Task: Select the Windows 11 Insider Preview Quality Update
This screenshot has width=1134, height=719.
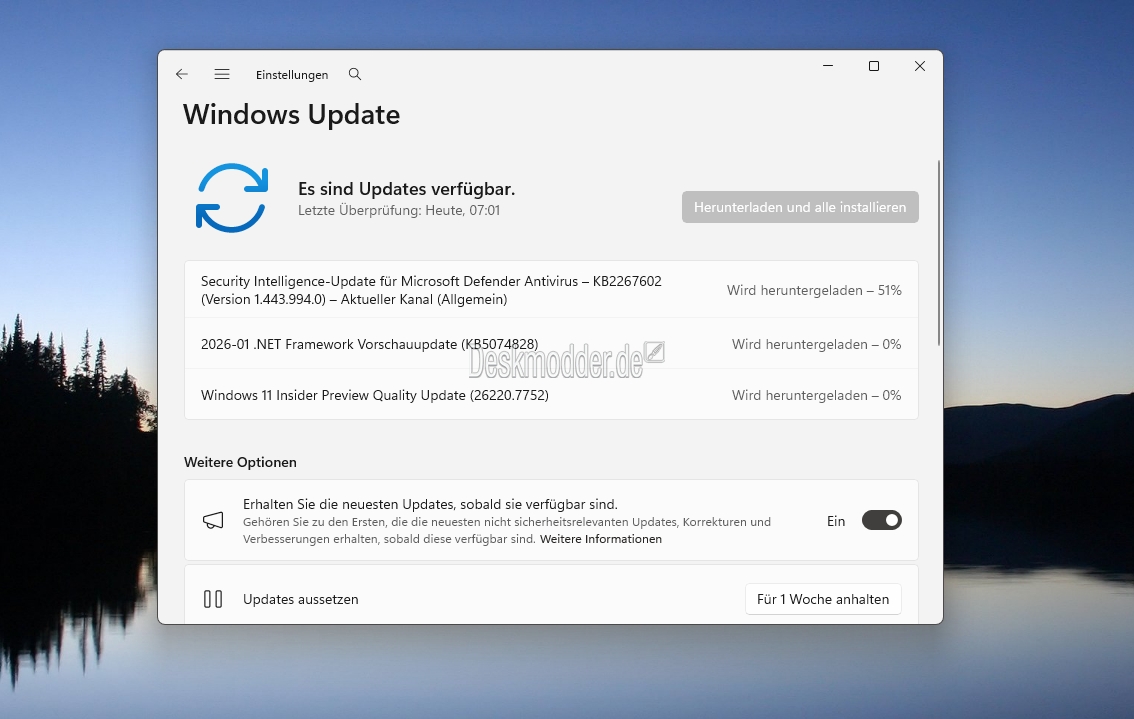Action: [x=374, y=395]
